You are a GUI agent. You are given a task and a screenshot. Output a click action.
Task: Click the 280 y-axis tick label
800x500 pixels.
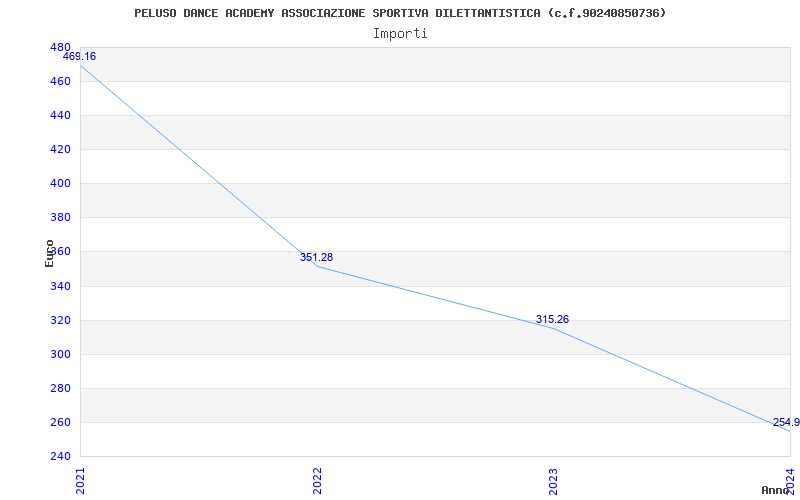[x=60, y=389]
